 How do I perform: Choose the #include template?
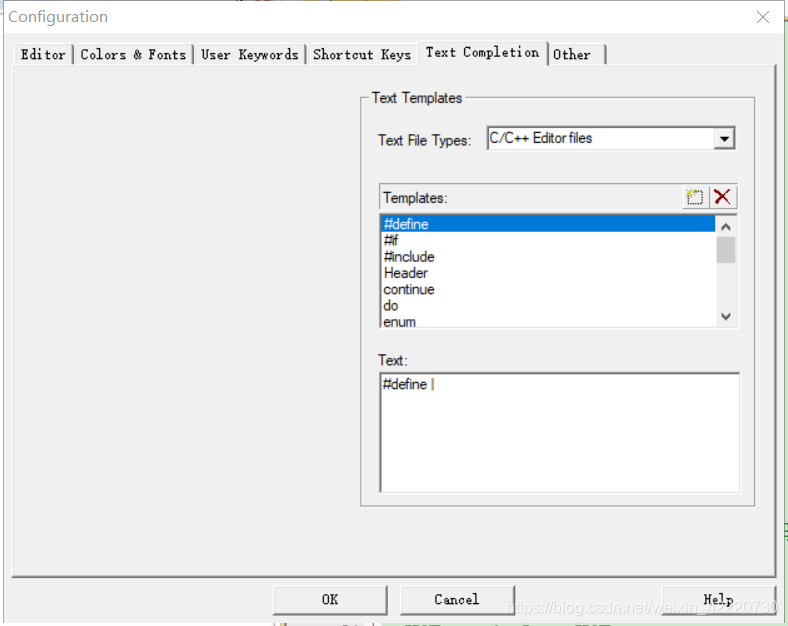pos(548,257)
